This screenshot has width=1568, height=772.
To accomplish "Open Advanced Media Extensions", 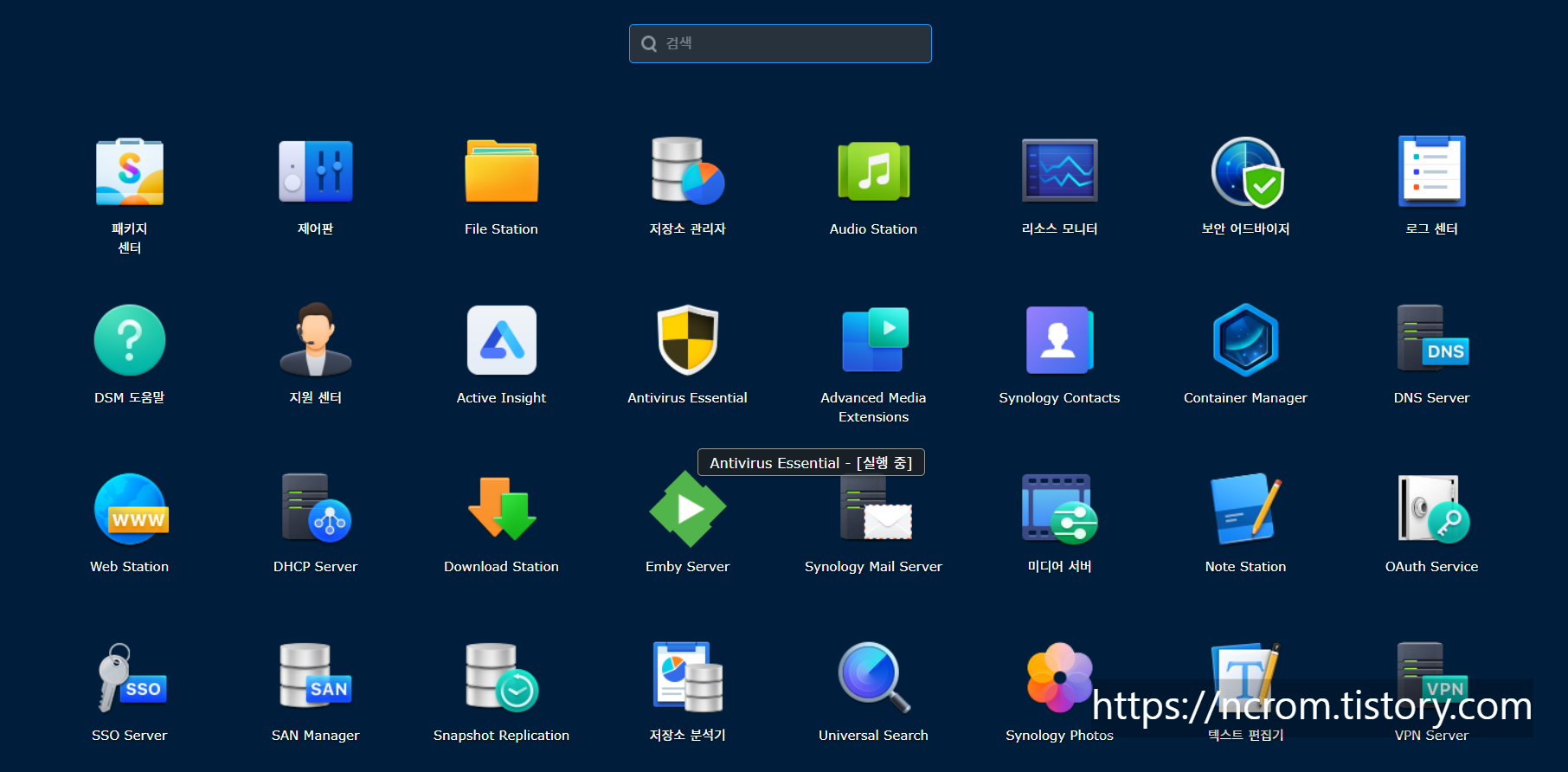I will coord(874,340).
